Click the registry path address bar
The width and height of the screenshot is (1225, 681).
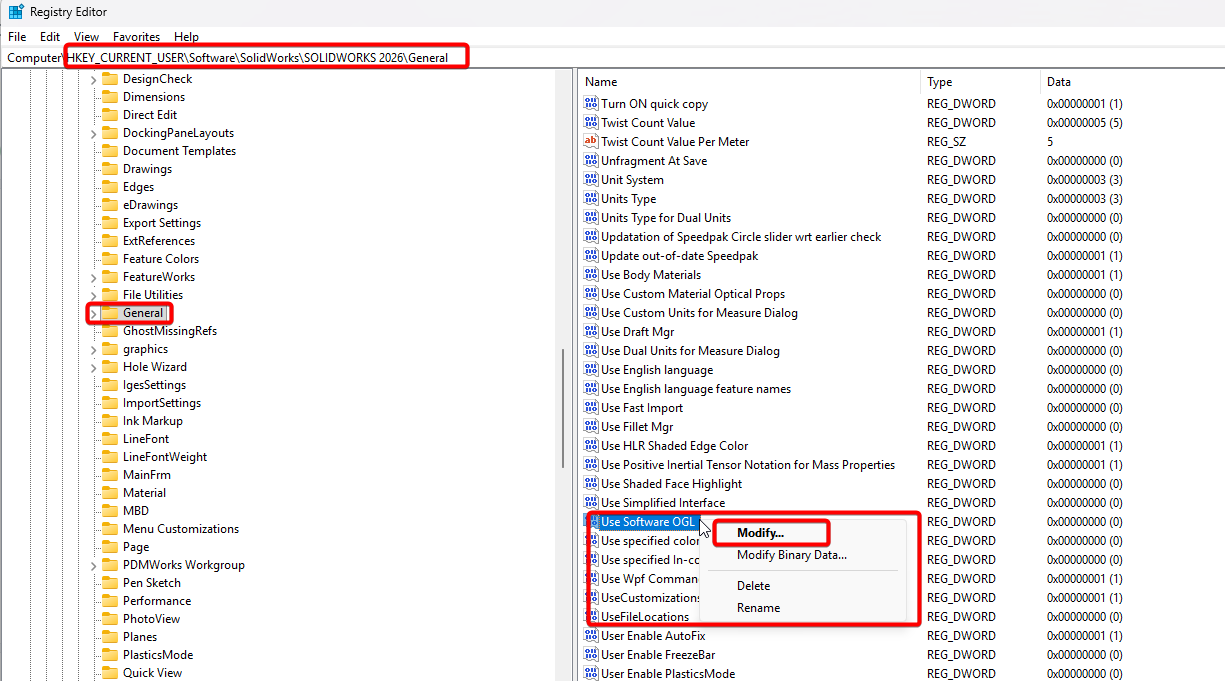point(612,58)
